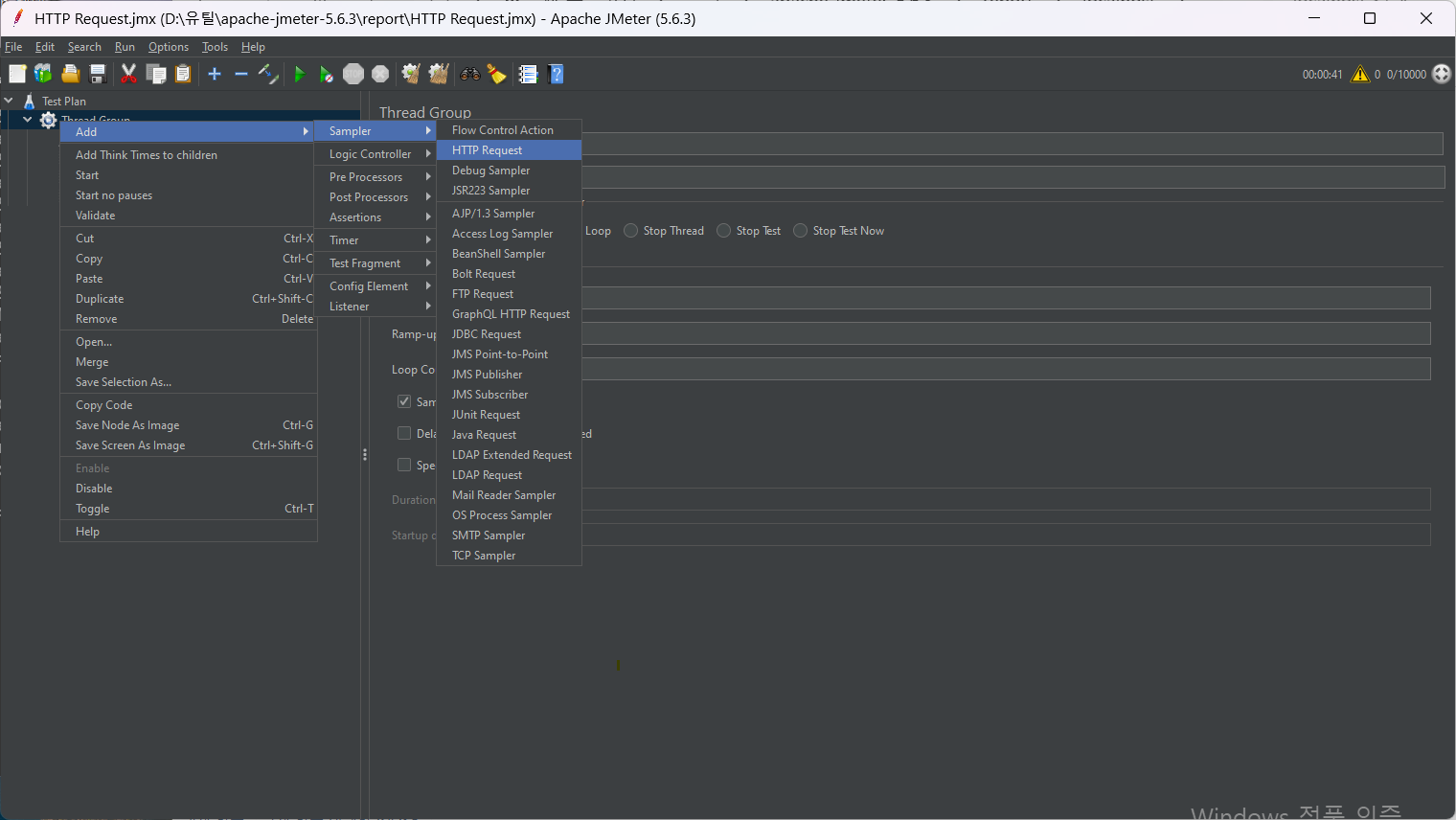The width and height of the screenshot is (1456, 820).
Task: Start the test with green play icon
Action: 300,74
